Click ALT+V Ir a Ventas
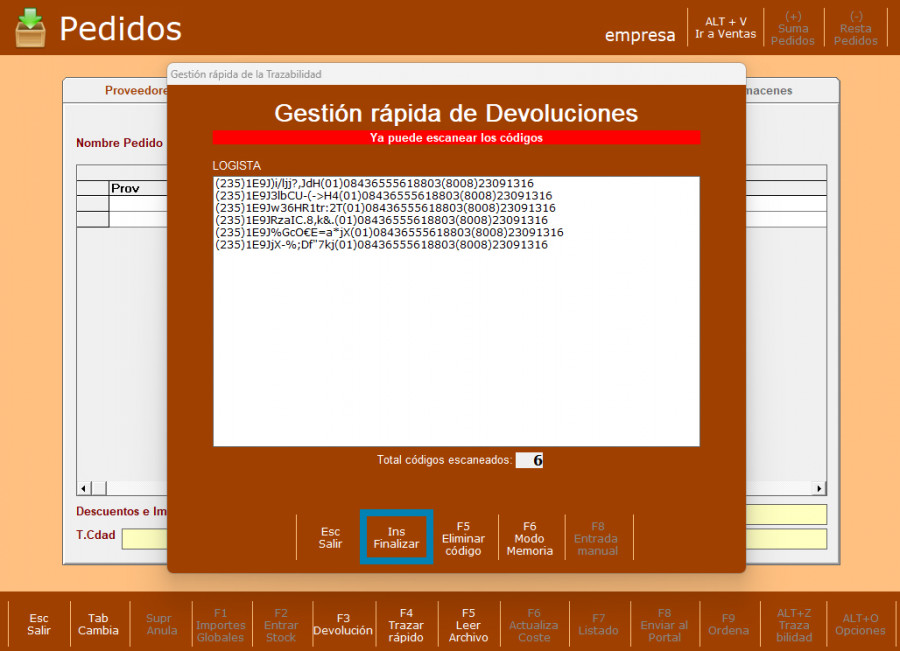 725,27
